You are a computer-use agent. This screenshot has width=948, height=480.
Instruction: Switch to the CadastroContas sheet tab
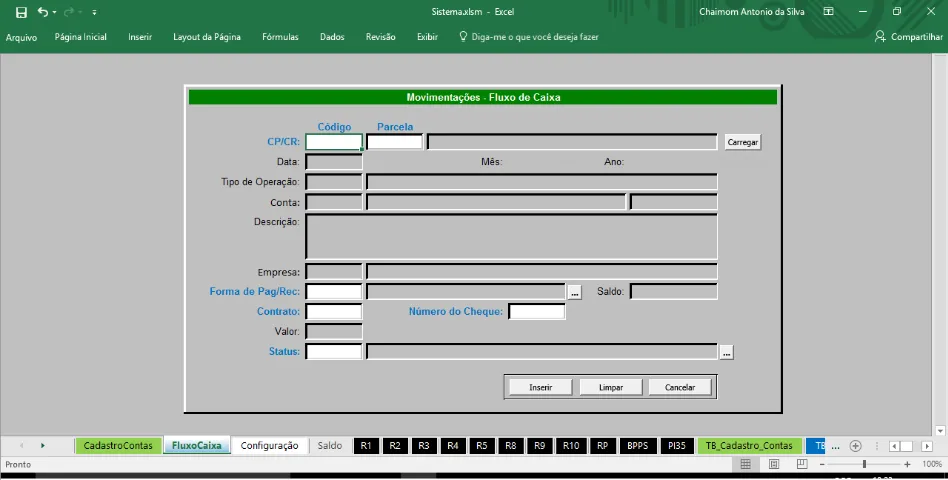click(118, 446)
